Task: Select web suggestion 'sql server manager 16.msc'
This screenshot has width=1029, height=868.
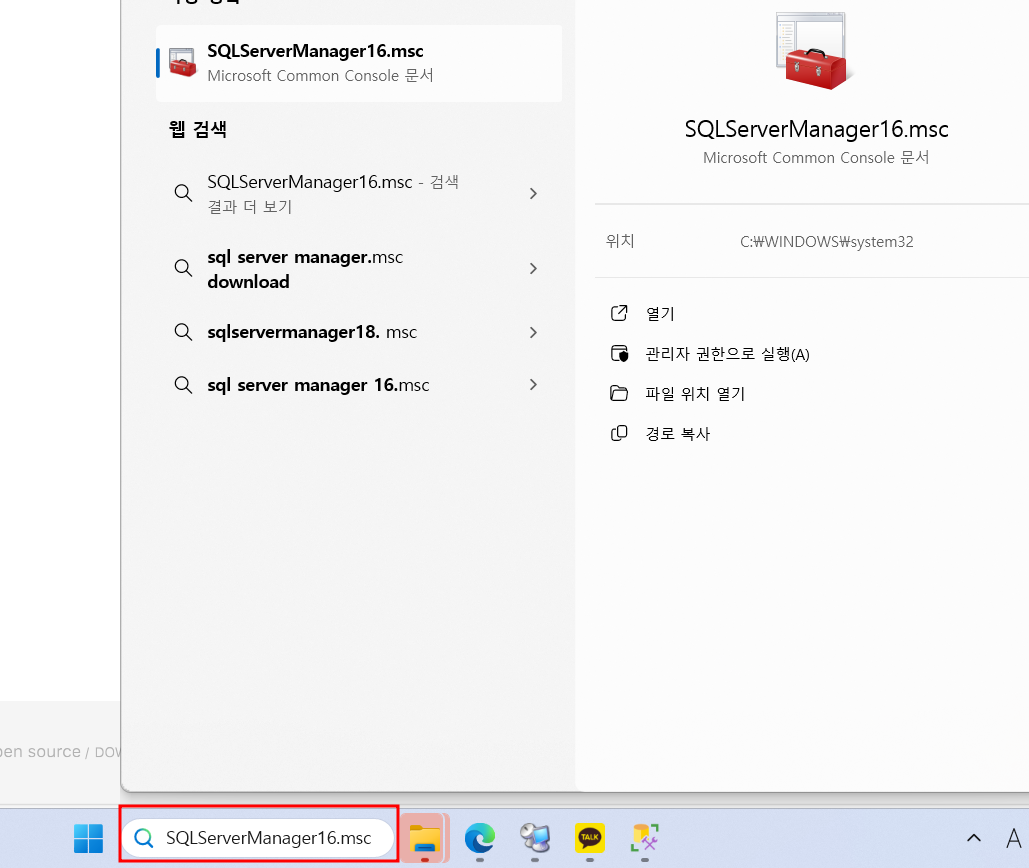Action: point(359,385)
